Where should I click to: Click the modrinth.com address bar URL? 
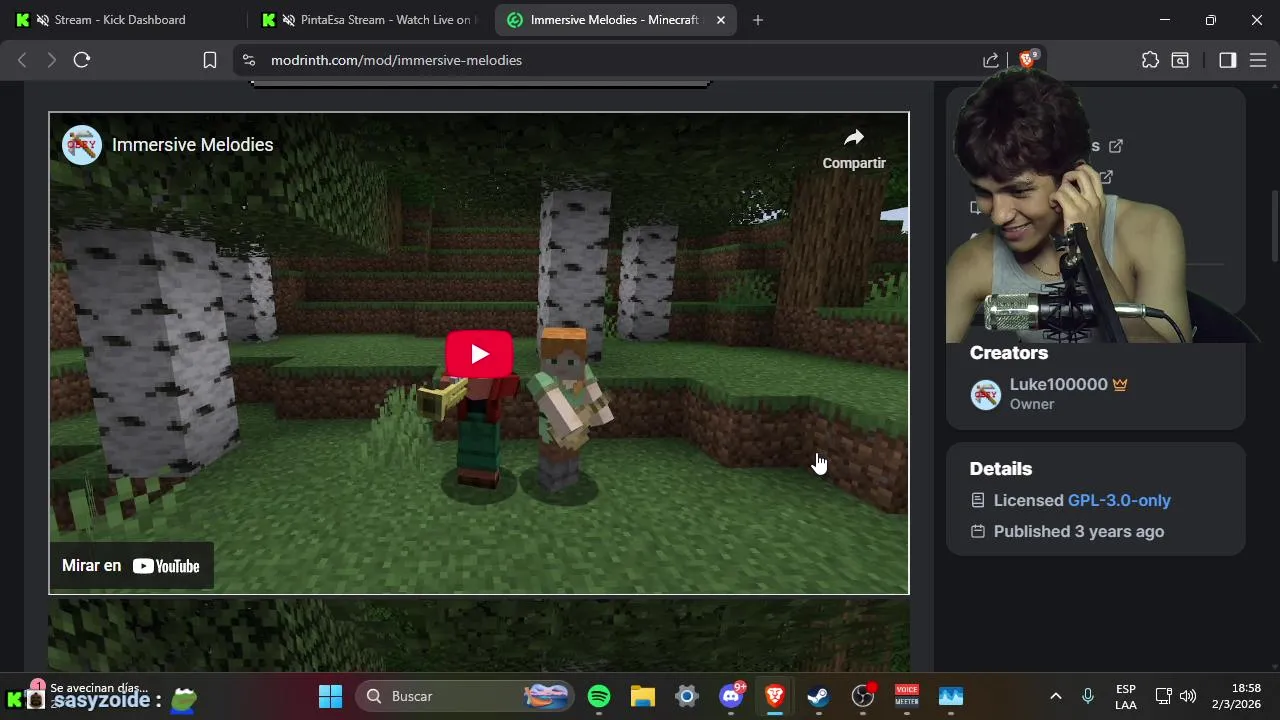396,60
